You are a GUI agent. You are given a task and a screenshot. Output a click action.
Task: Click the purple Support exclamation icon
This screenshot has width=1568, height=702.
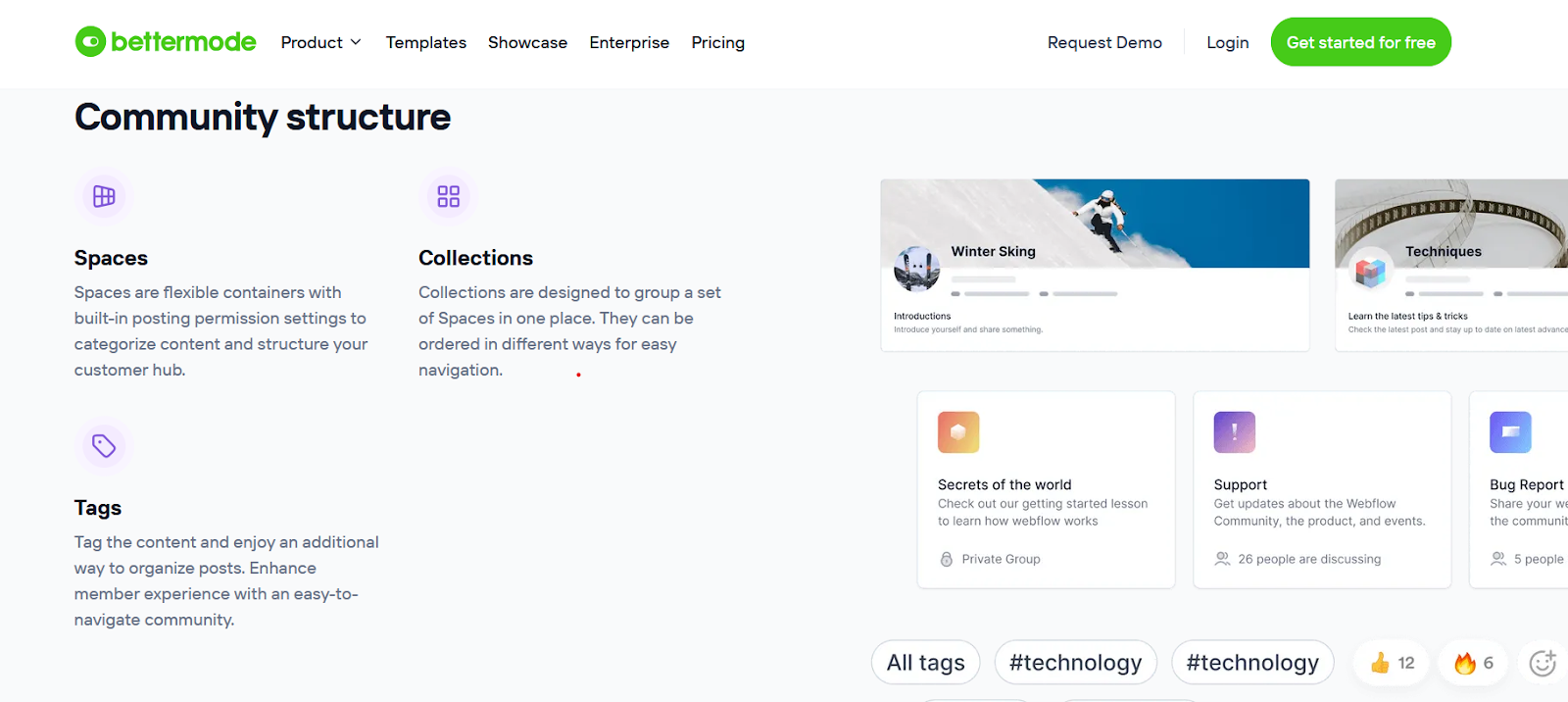(1235, 432)
